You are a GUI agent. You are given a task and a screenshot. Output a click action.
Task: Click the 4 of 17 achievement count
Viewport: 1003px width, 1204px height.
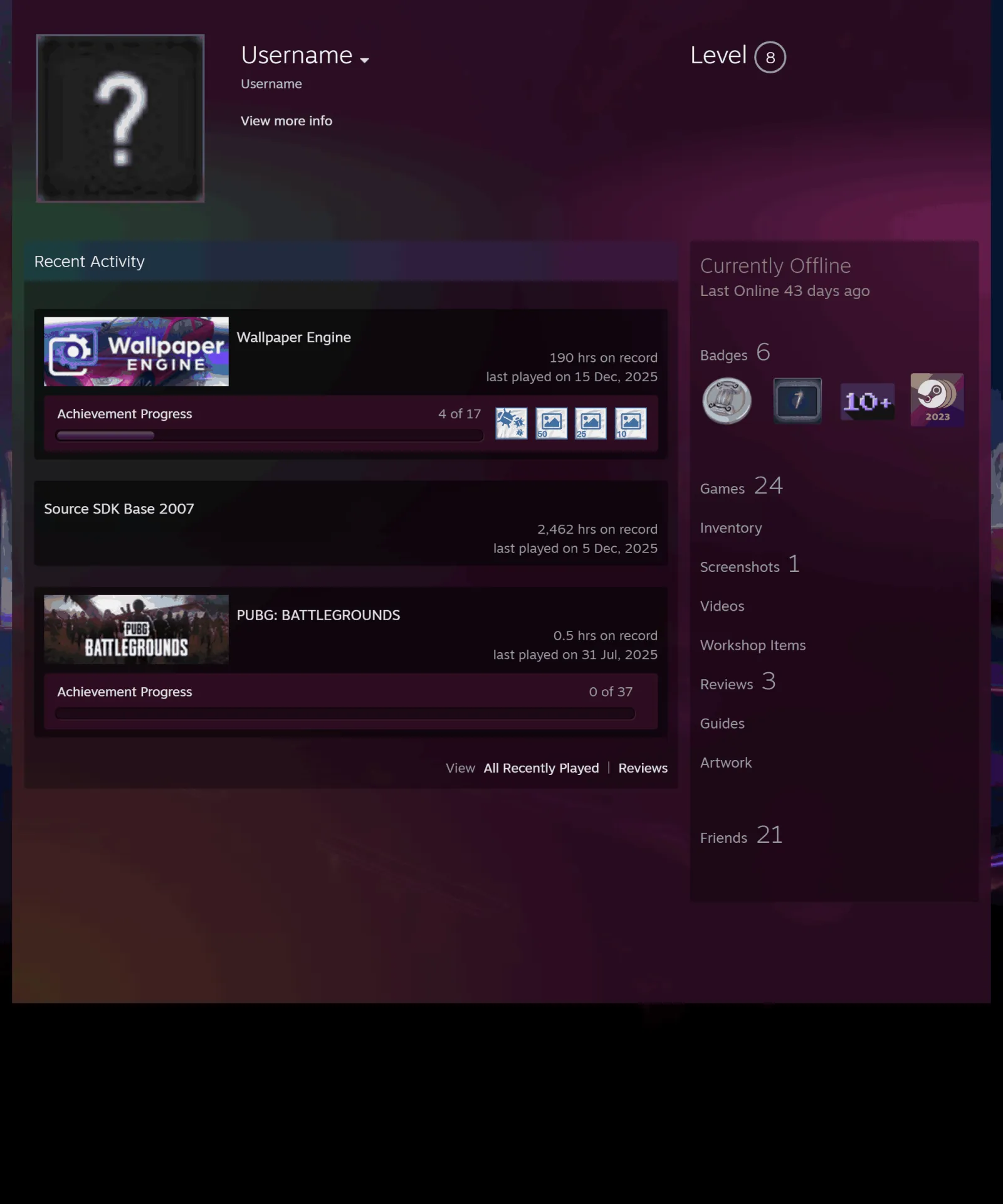[459, 414]
